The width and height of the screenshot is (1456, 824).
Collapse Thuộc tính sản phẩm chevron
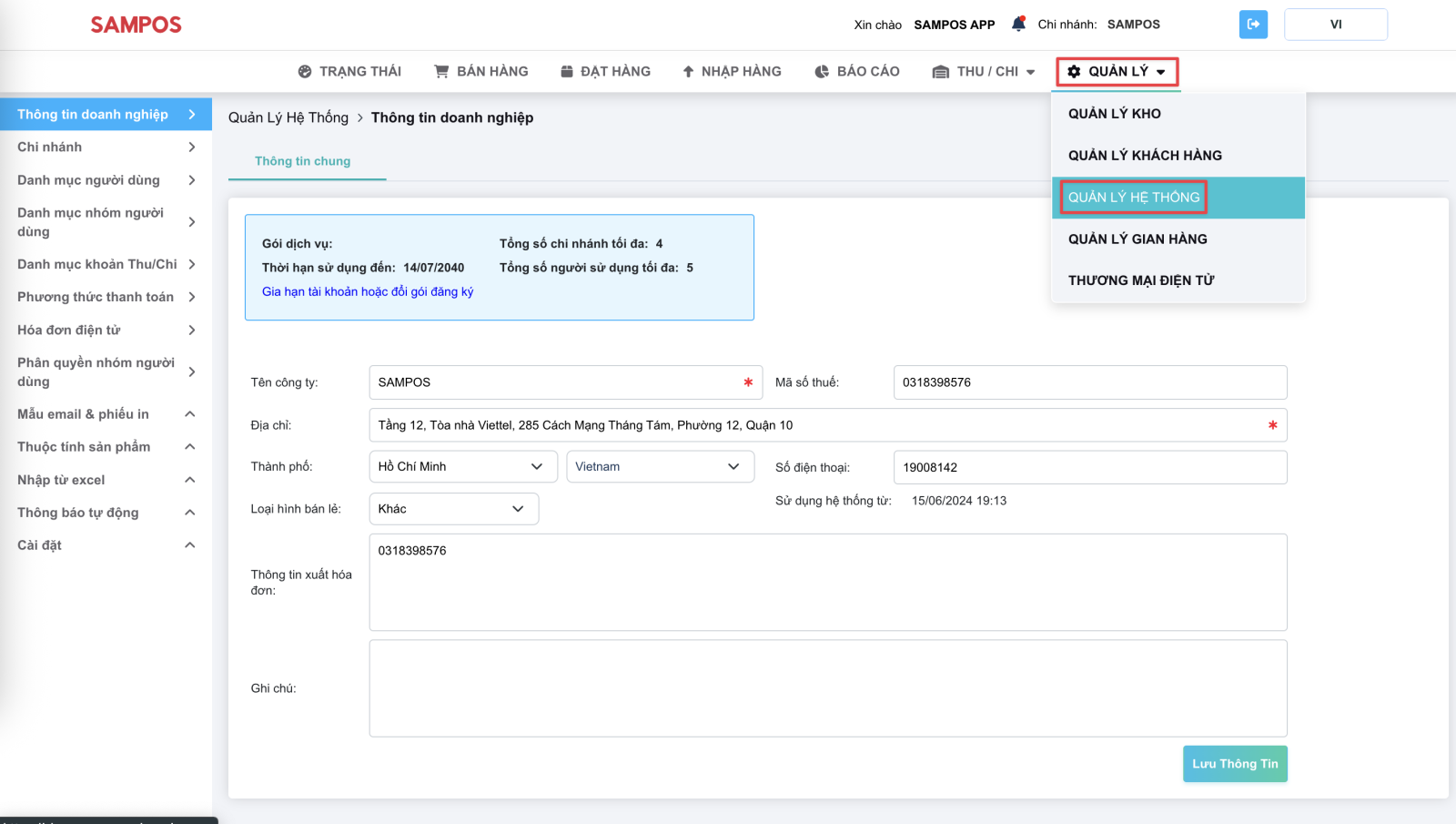coord(190,447)
